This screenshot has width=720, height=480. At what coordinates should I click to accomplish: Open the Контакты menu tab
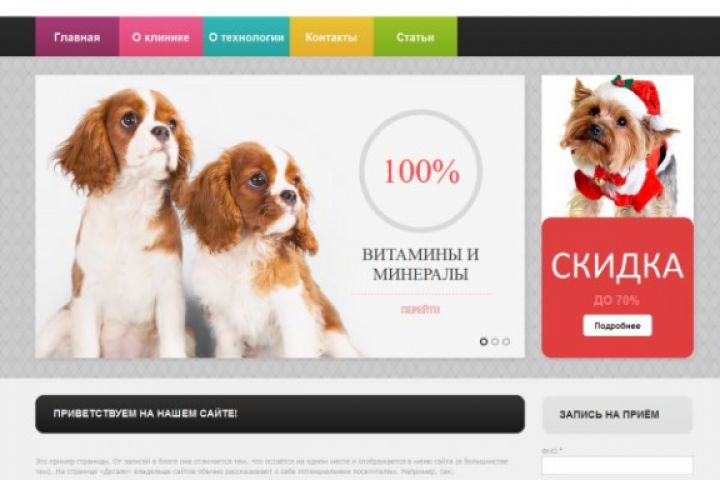pos(332,37)
